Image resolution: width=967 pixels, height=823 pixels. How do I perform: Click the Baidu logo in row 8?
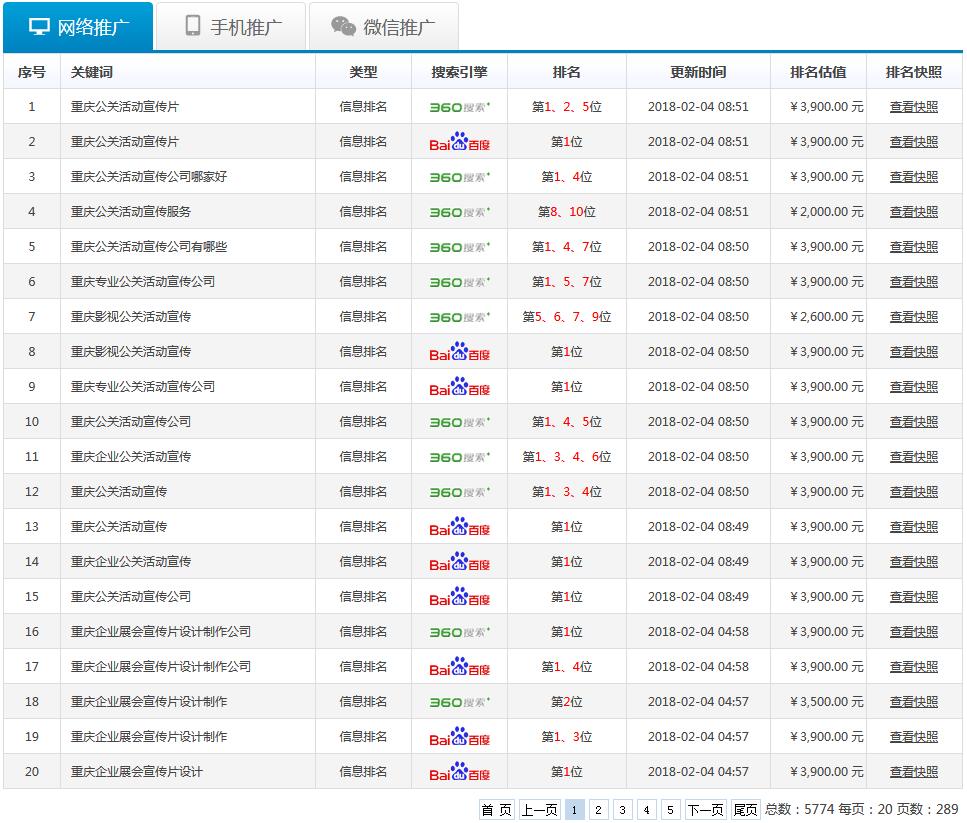point(459,352)
